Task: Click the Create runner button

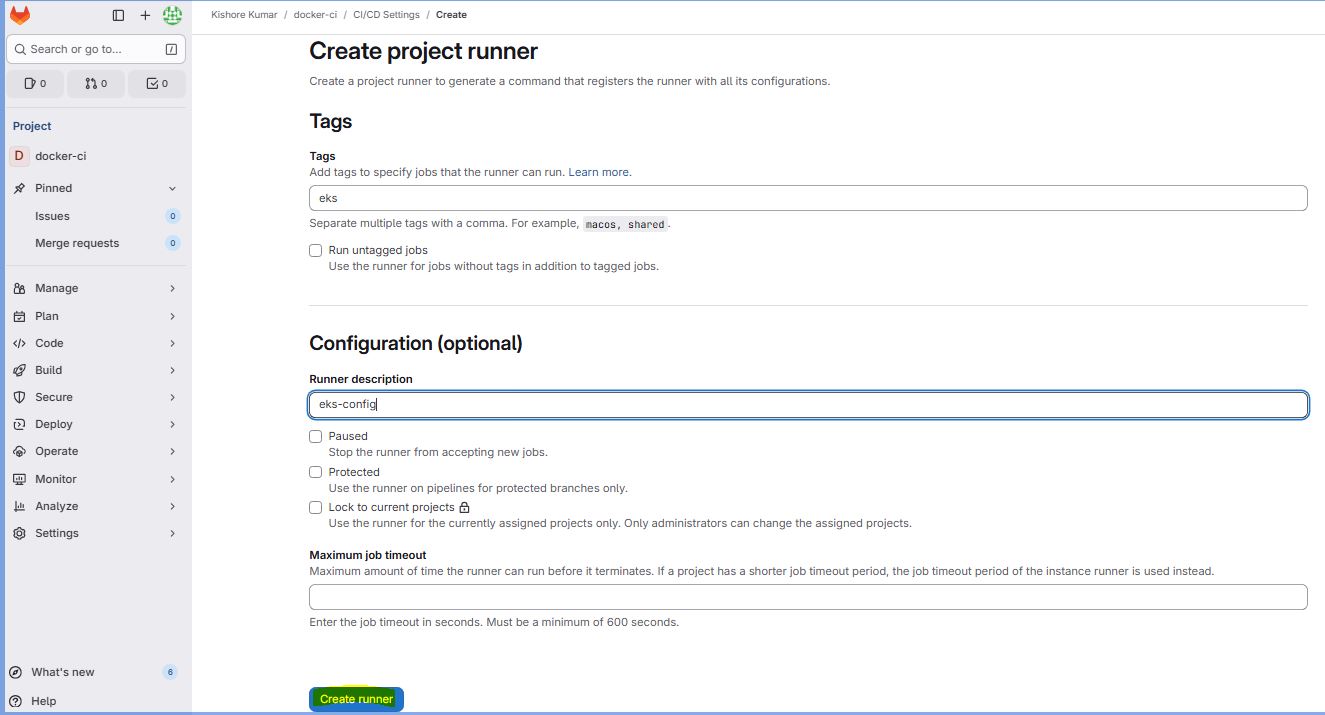Action: [356, 699]
